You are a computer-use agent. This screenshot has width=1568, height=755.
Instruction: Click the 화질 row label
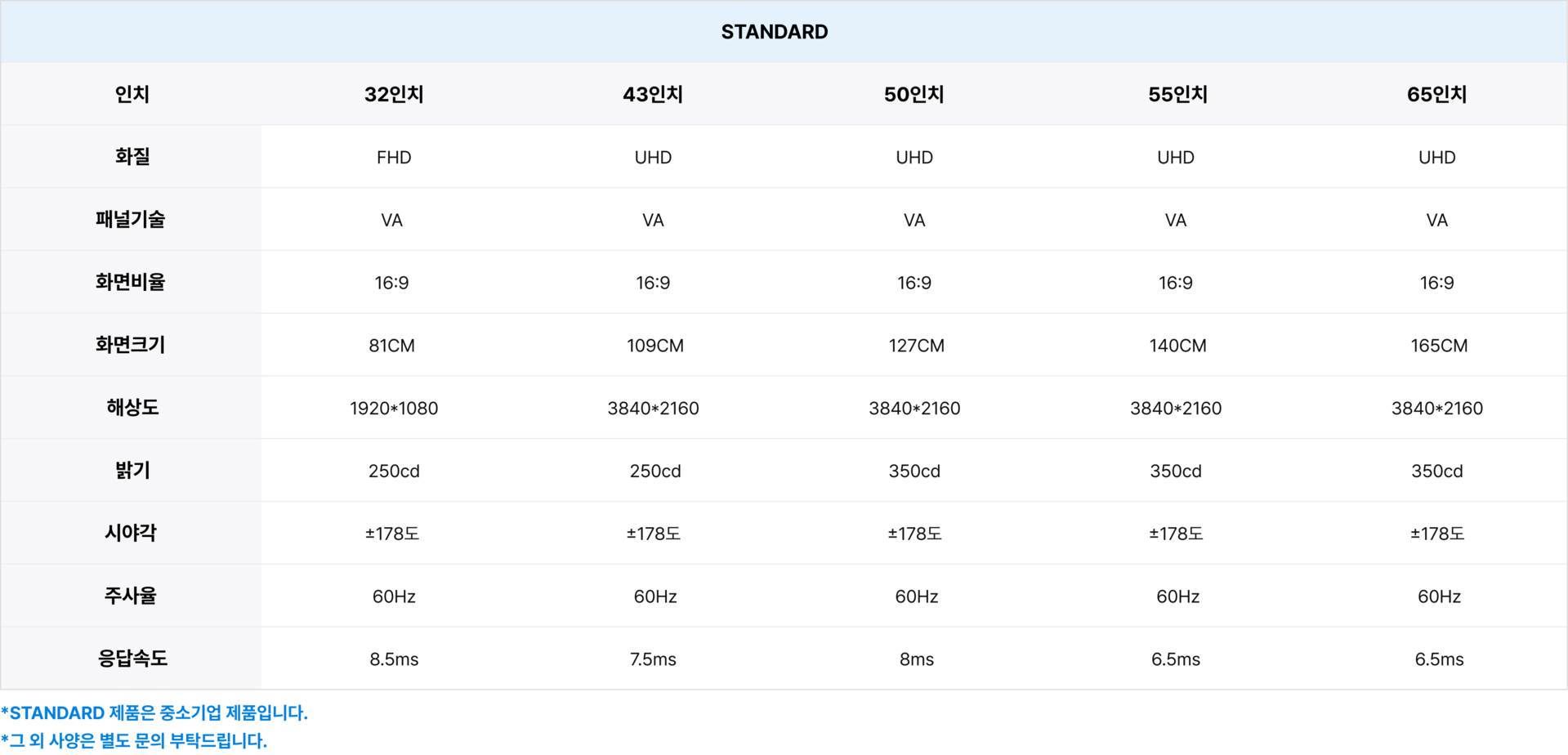[x=132, y=157]
